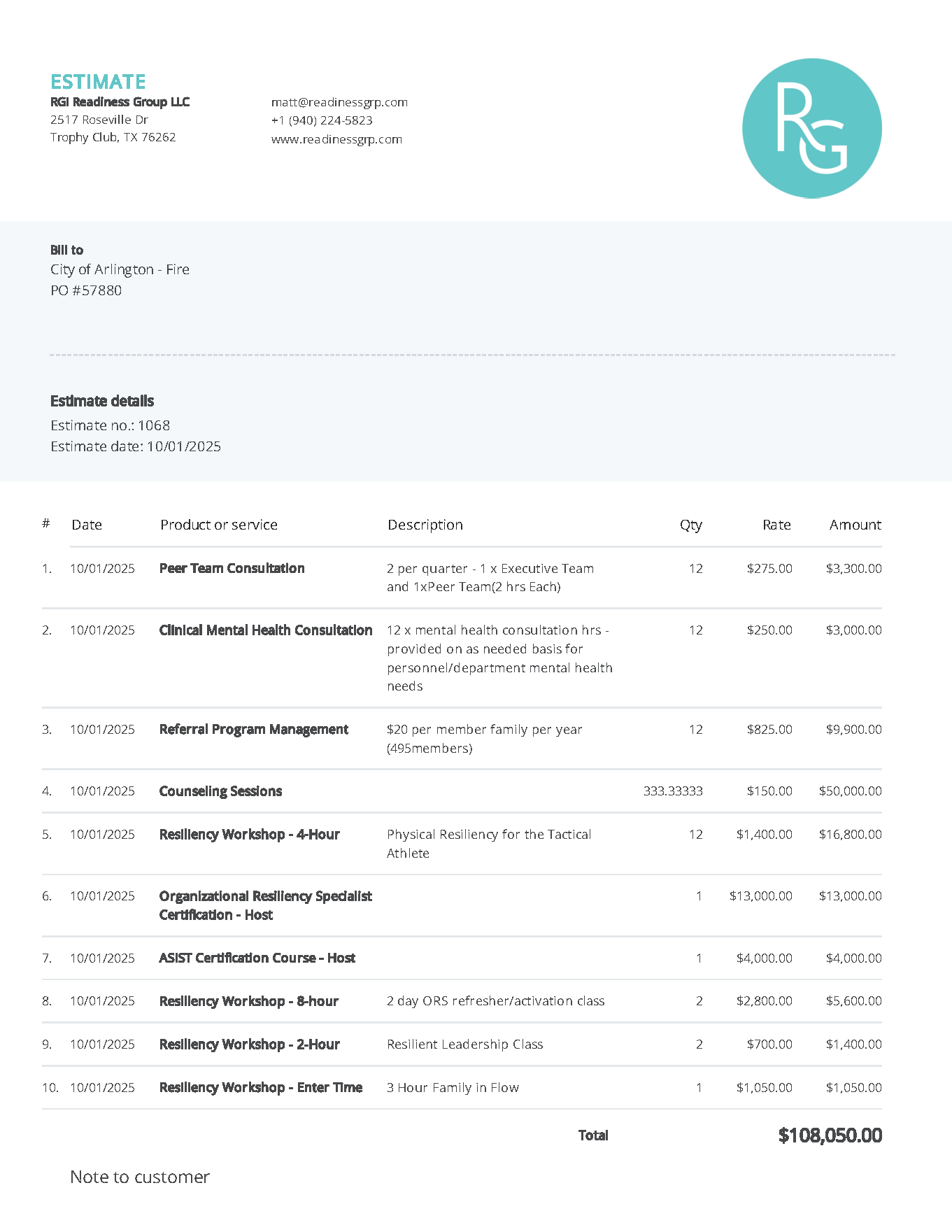
Task: Select City of Arlington - Fire
Action: [120, 269]
